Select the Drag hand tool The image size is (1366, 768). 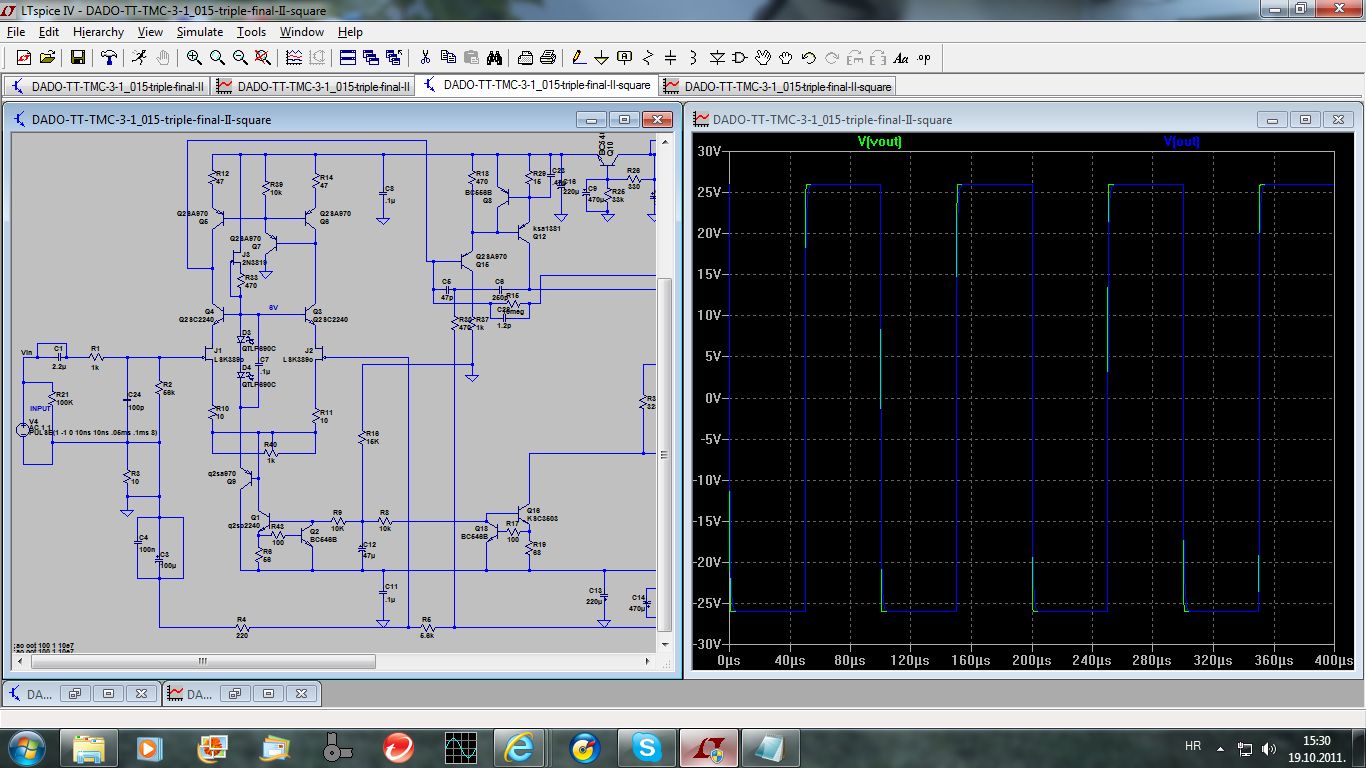786,57
